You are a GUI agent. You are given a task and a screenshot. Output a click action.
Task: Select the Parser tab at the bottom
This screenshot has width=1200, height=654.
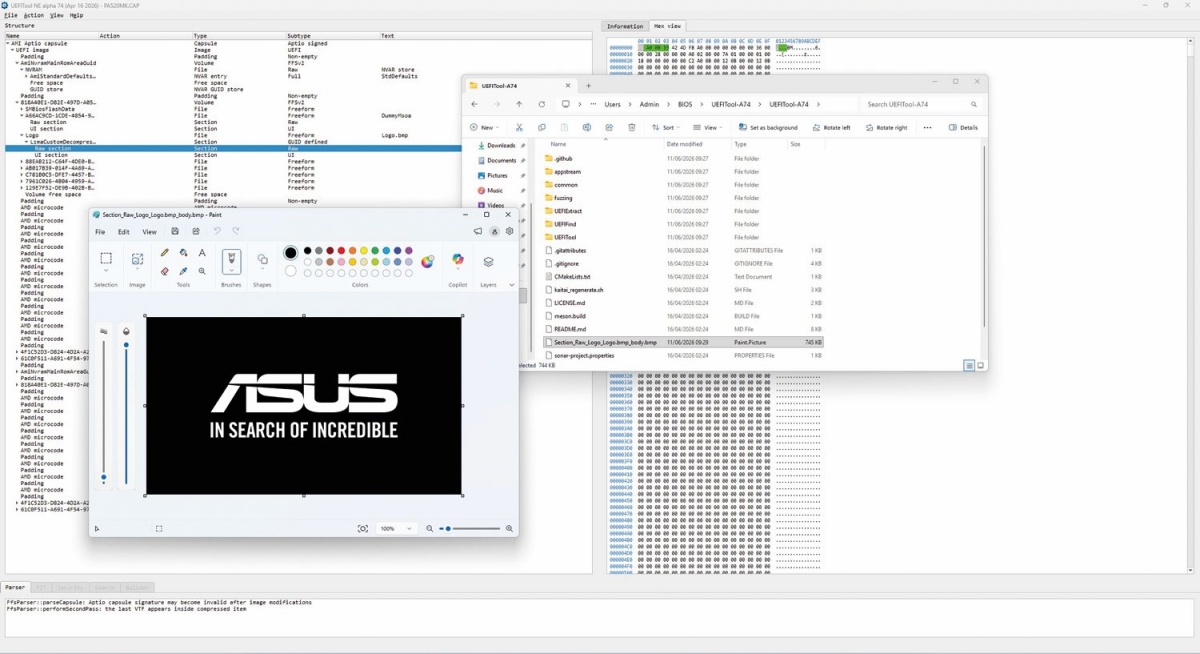pos(15,587)
